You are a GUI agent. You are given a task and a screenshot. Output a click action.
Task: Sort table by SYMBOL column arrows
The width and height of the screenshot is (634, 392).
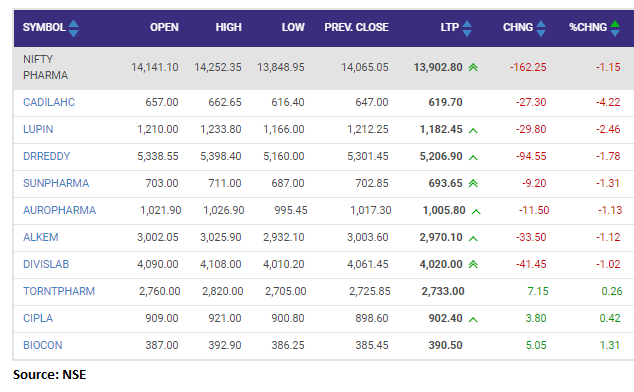(x=73, y=28)
